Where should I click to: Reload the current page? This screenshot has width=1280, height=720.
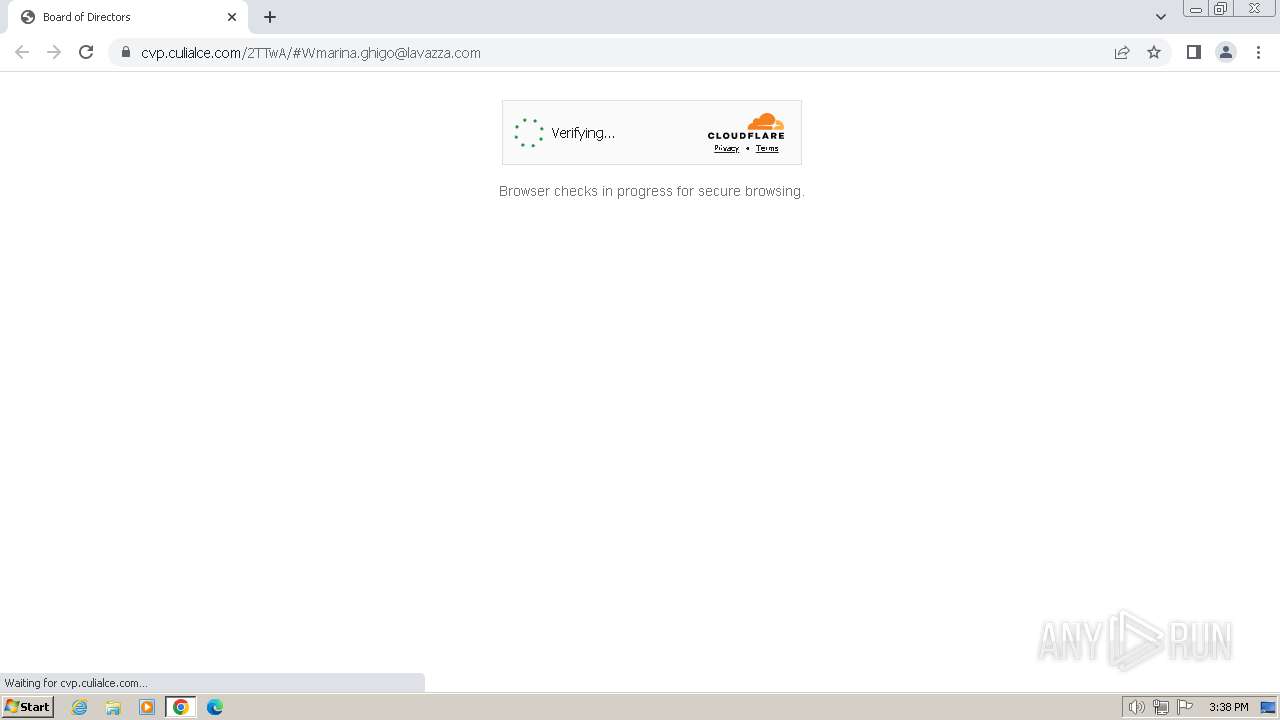[x=86, y=52]
